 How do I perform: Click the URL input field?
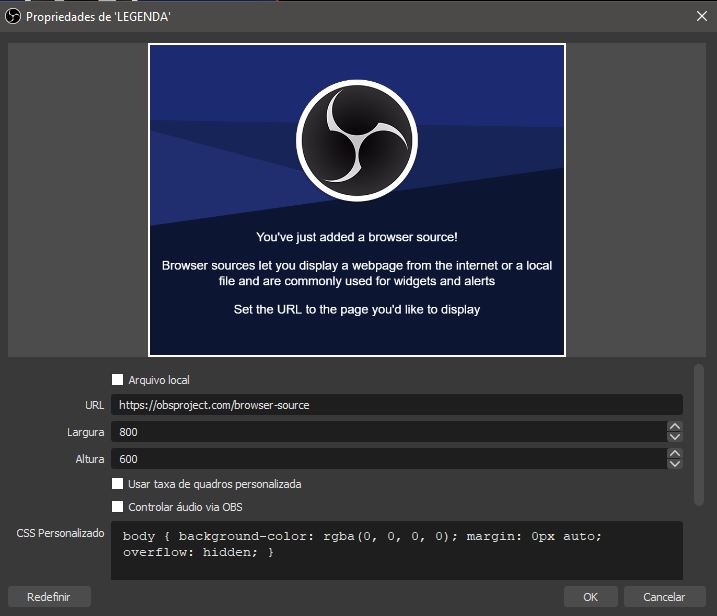[x=396, y=405]
